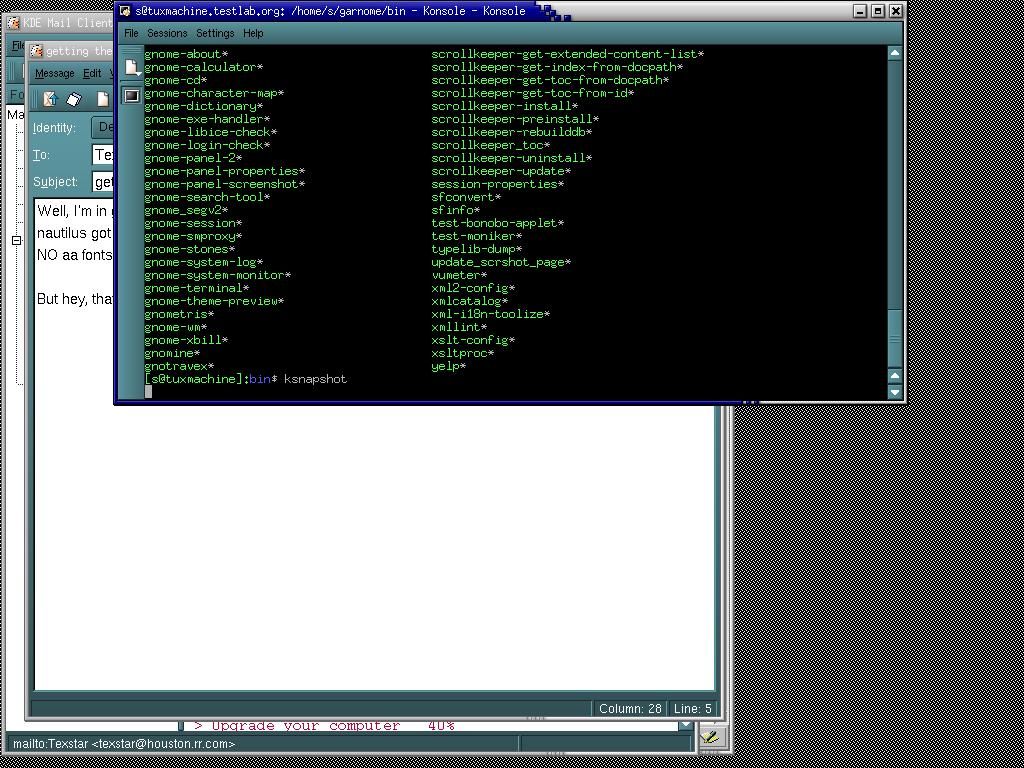
Task: Collapse the folder tree node in mail client
Action: (x=16, y=240)
